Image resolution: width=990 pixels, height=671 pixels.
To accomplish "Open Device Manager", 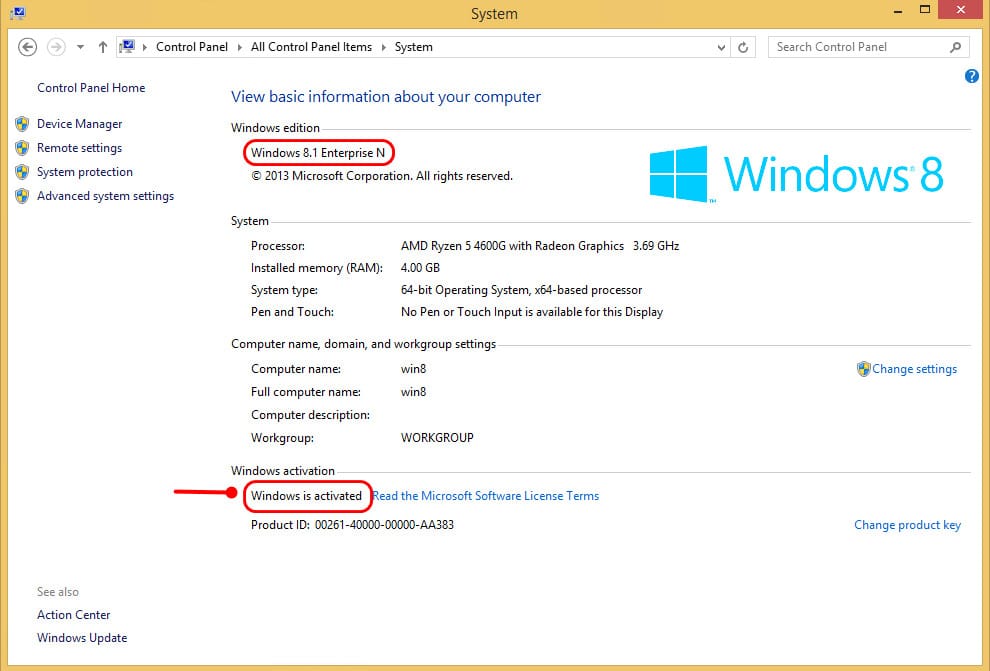I will [x=80, y=124].
